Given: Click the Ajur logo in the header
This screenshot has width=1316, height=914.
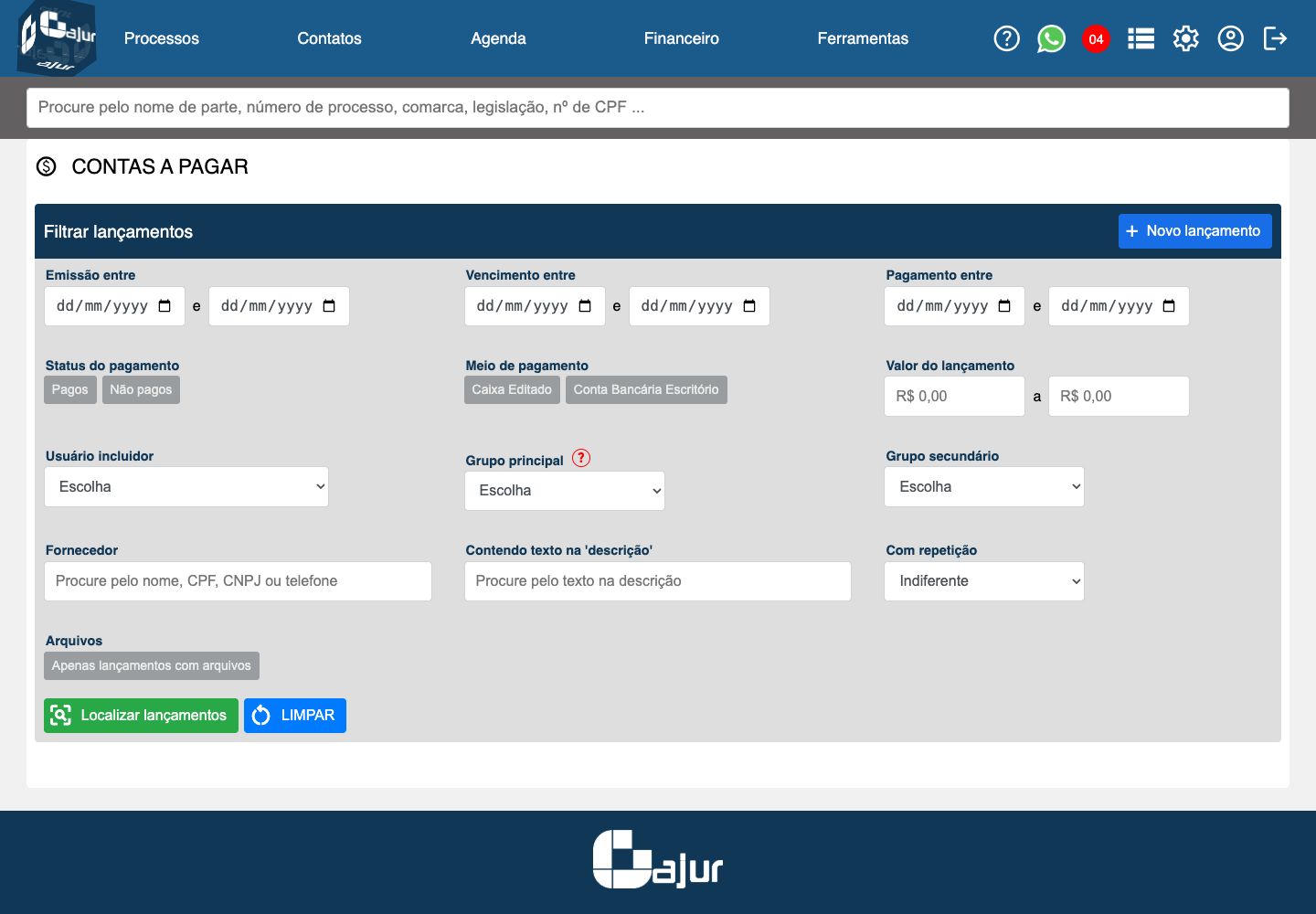Looking at the screenshot, I should [x=57, y=38].
